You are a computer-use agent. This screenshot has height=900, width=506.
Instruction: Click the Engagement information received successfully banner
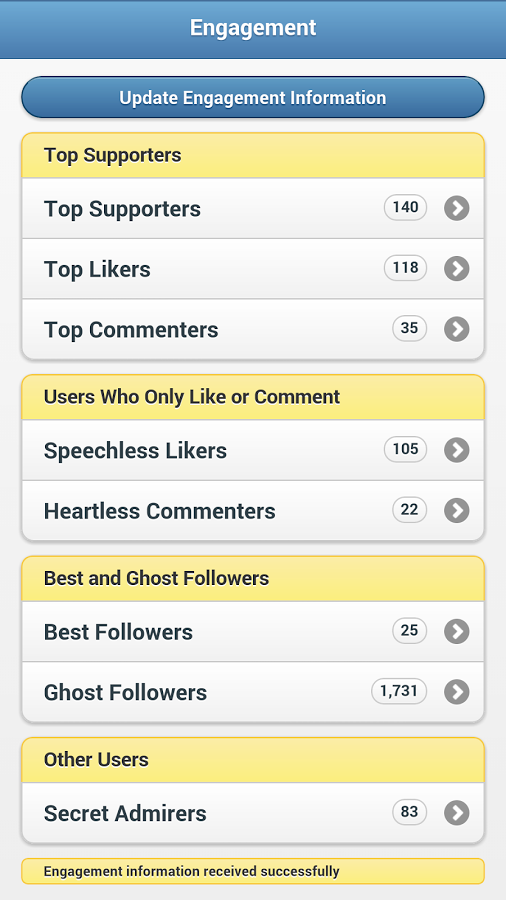pyautogui.click(x=253, y=871)
